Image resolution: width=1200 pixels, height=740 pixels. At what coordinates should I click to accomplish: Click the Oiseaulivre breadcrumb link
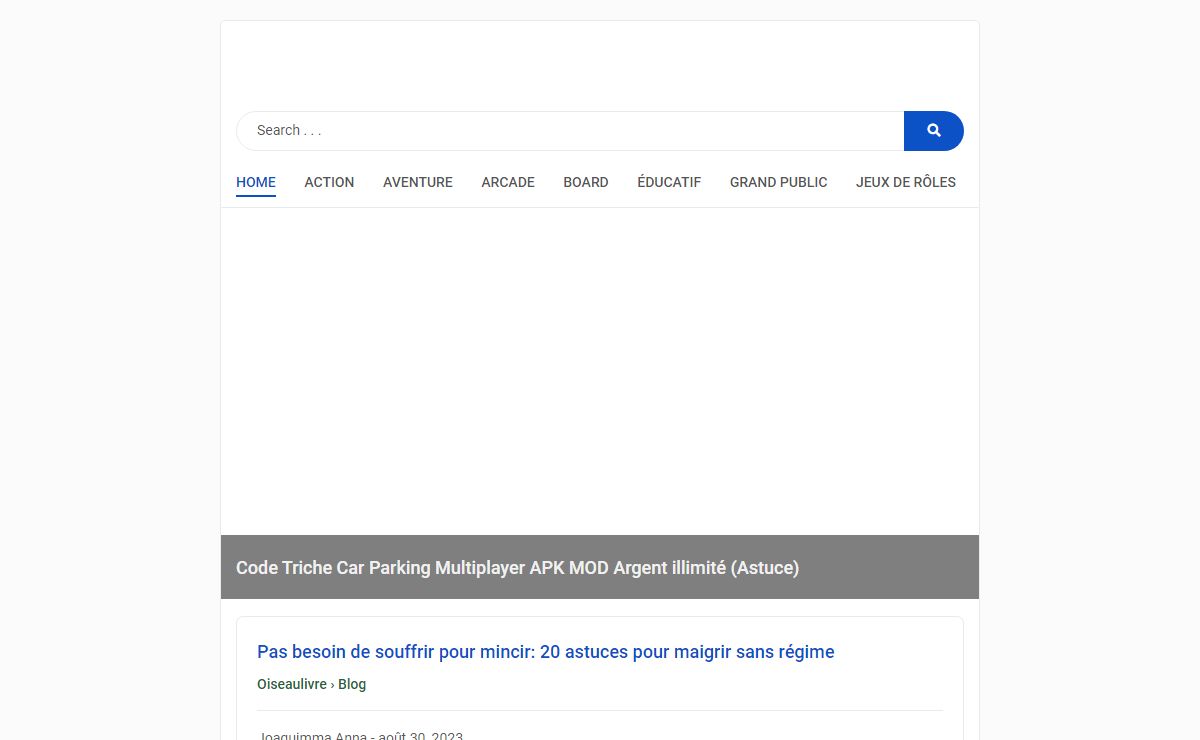point(292,684)
